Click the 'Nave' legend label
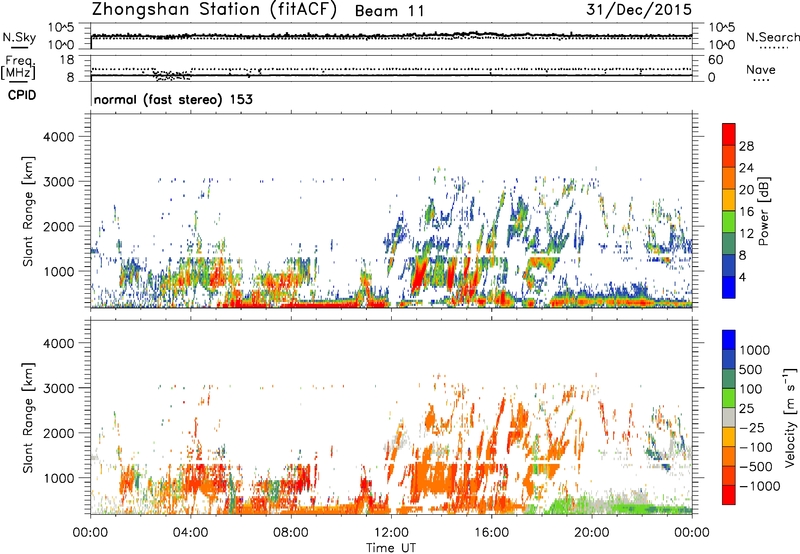 [x=761, y=69]
